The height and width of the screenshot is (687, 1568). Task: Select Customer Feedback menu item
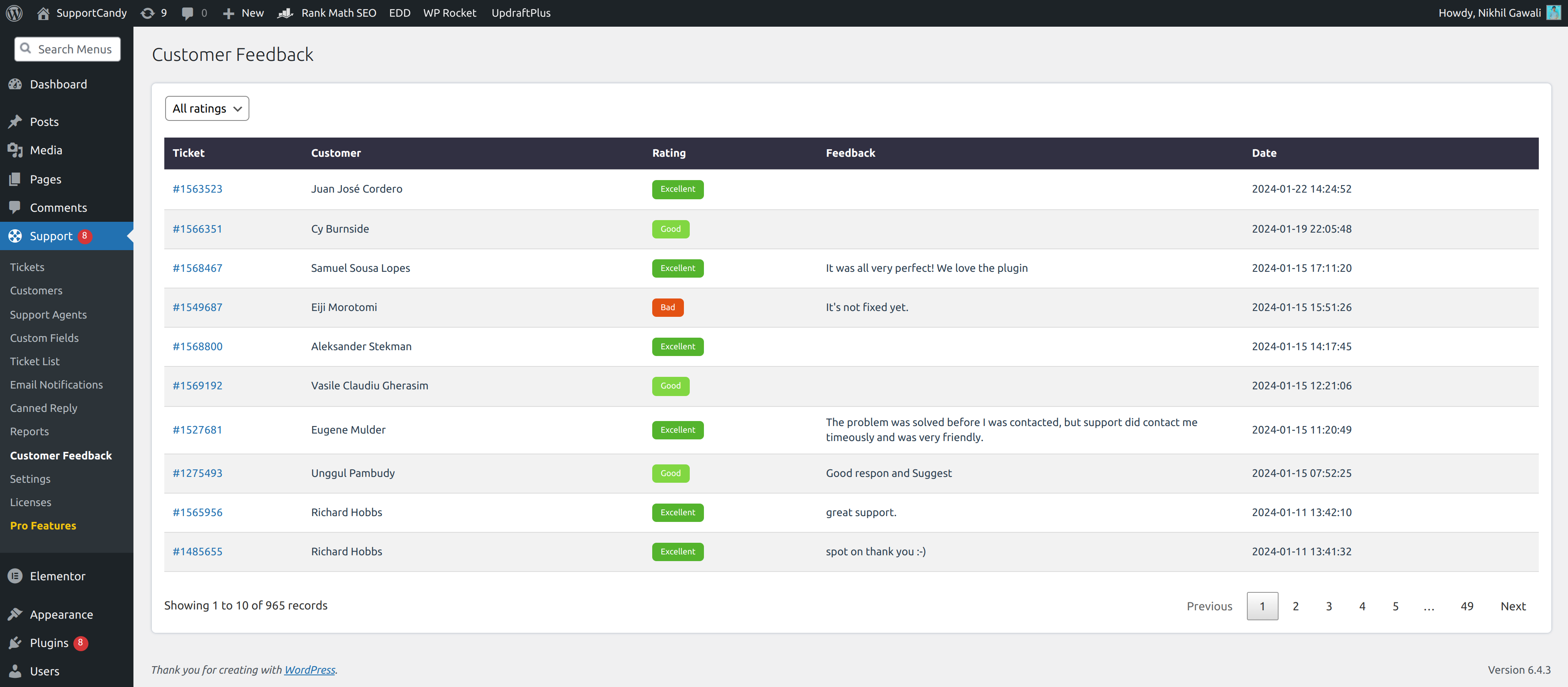pos(61,455)
